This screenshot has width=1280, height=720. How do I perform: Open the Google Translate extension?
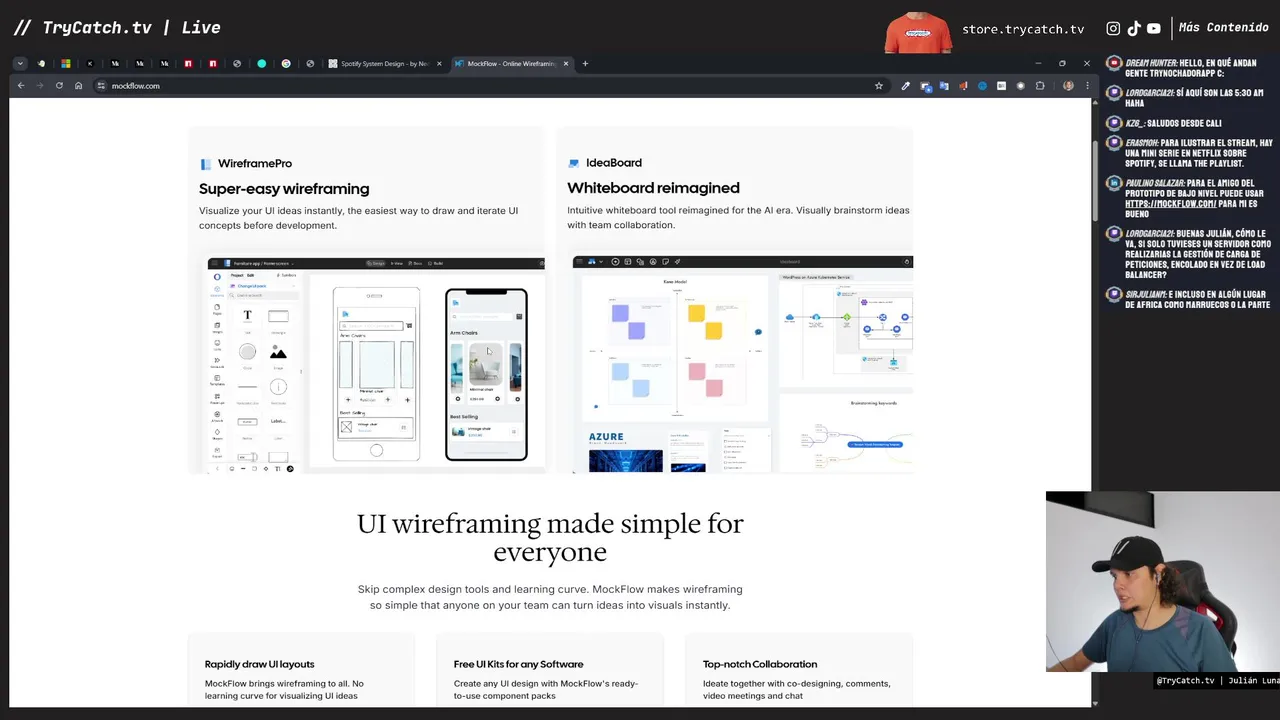pos(944,86)
